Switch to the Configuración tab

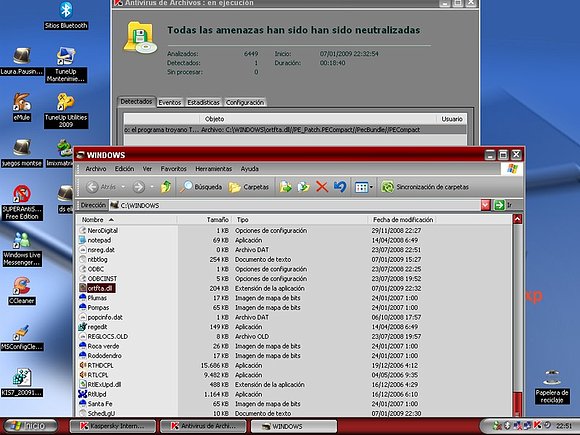(245, 102)
